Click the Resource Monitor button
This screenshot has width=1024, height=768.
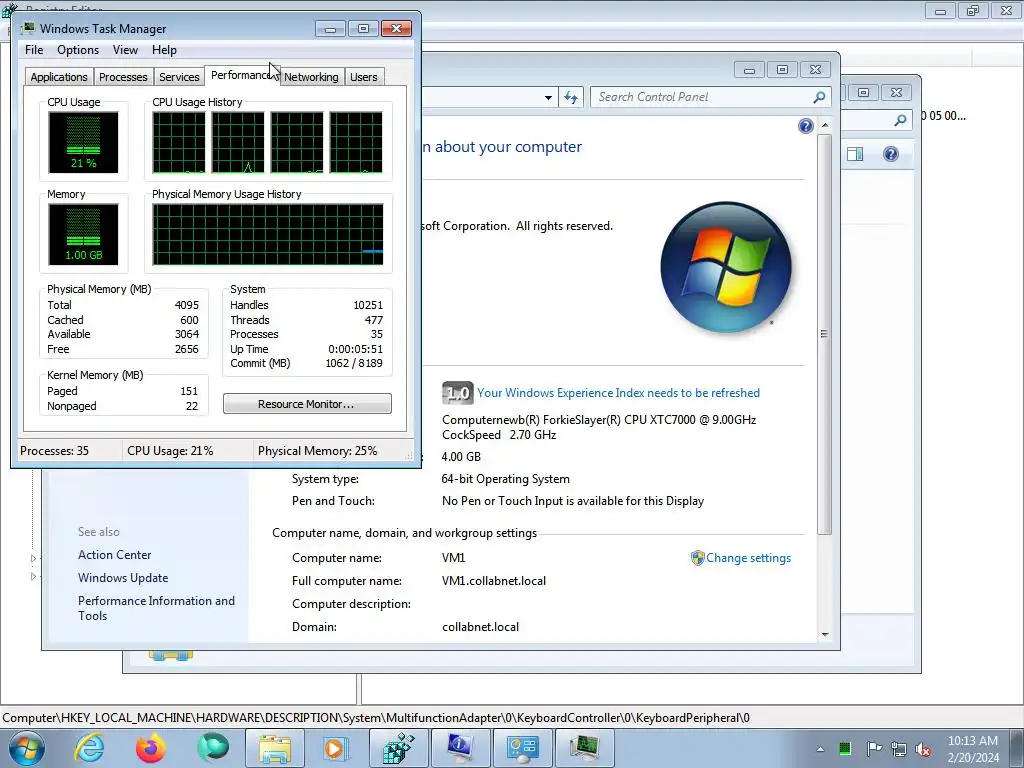click(x=307, y=404)
